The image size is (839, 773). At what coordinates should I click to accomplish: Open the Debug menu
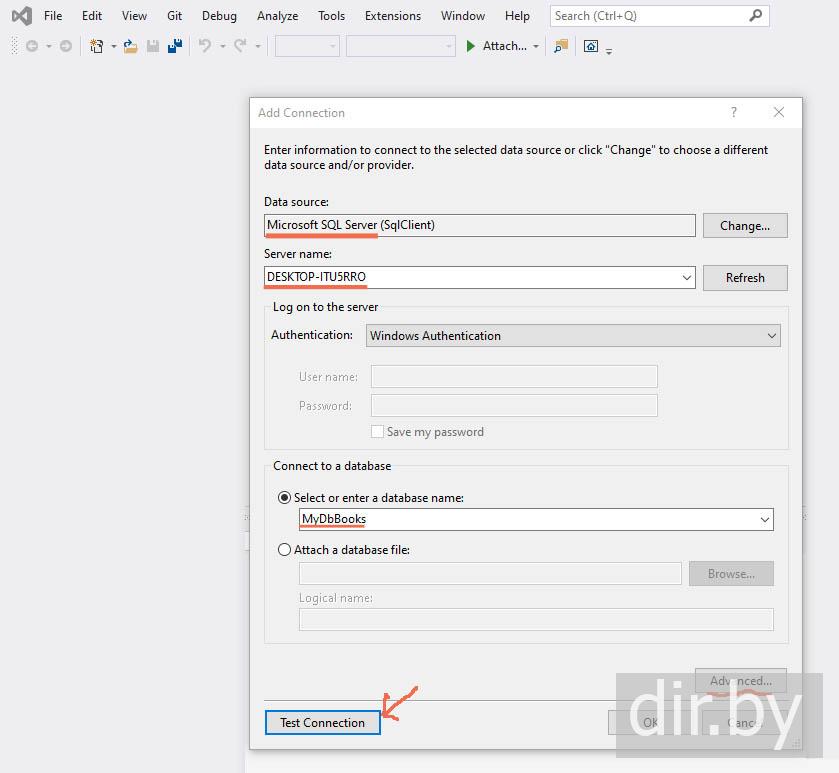(219, 16)
